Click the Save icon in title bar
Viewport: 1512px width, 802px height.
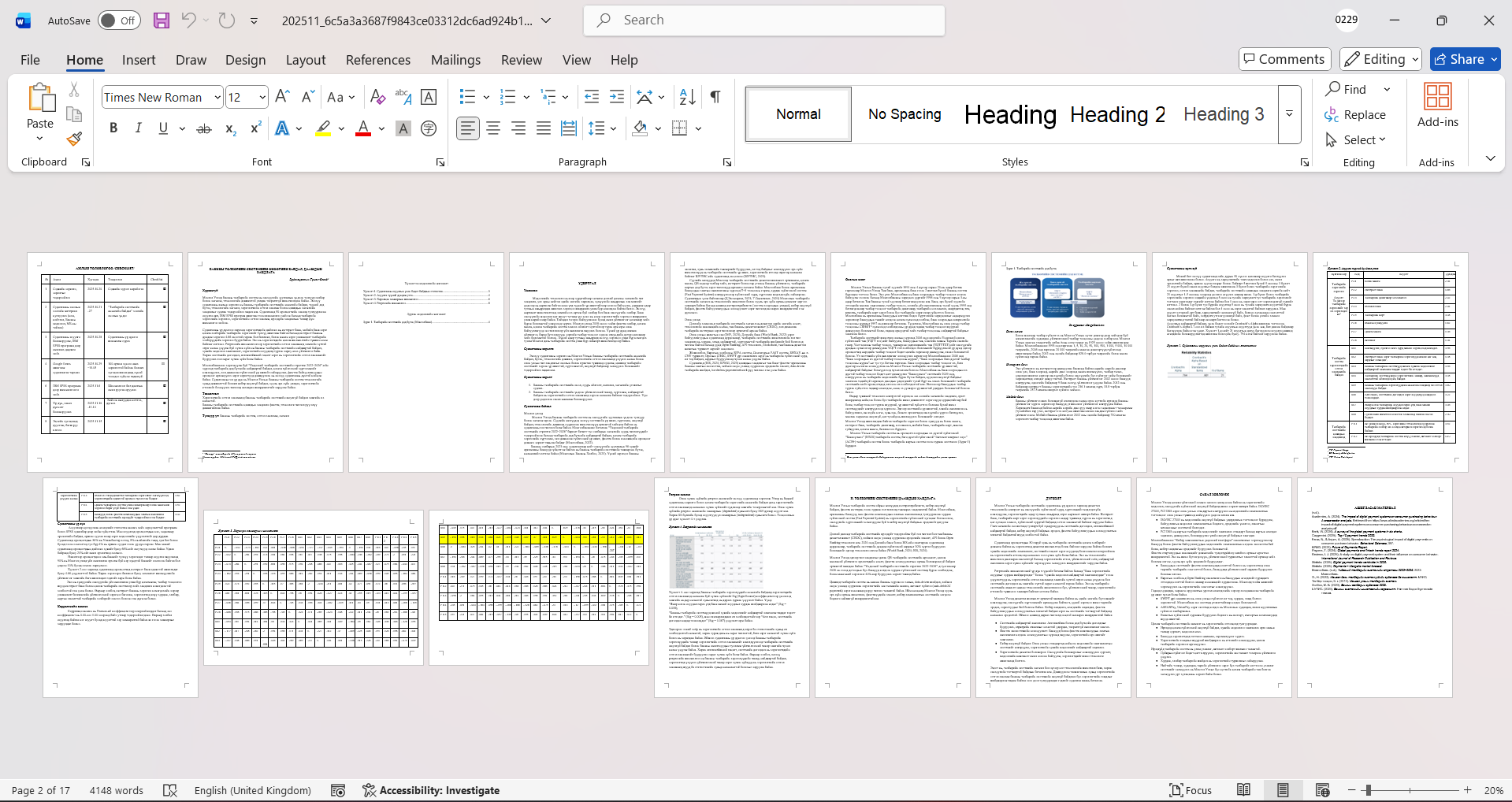162,20
